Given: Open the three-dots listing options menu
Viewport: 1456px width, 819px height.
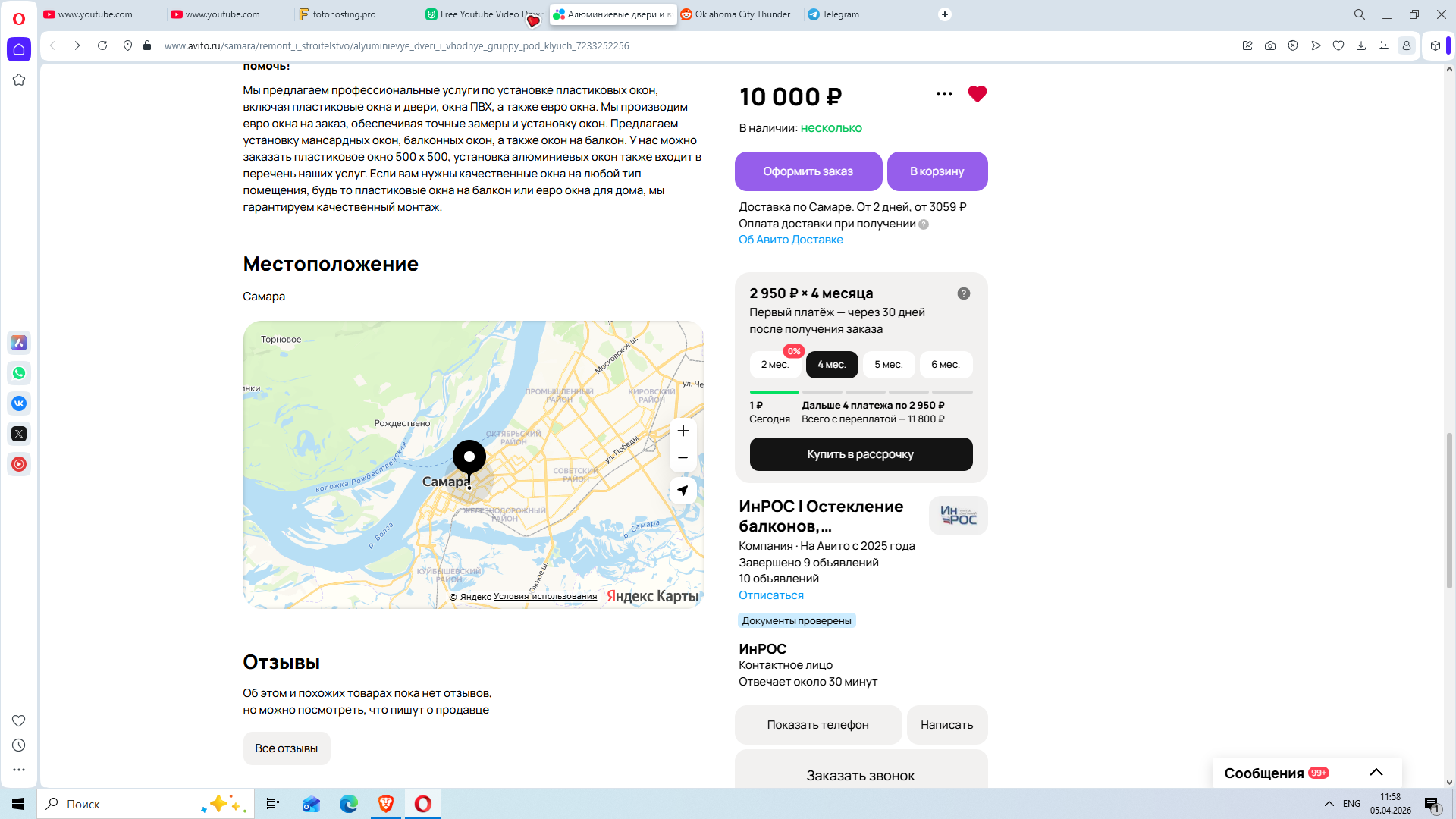Looking at the screenshot, I should point(944,94).
